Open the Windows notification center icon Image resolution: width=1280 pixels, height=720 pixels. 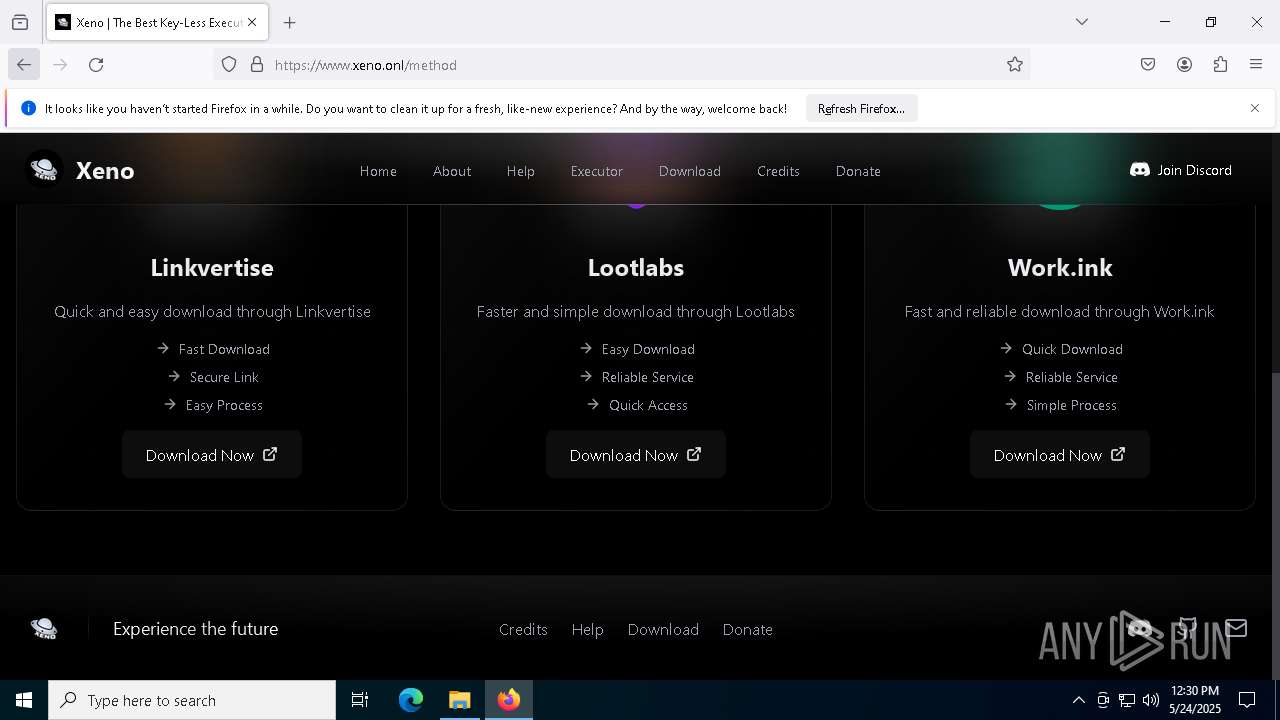pyautogui.click(x=1247, y=700)
